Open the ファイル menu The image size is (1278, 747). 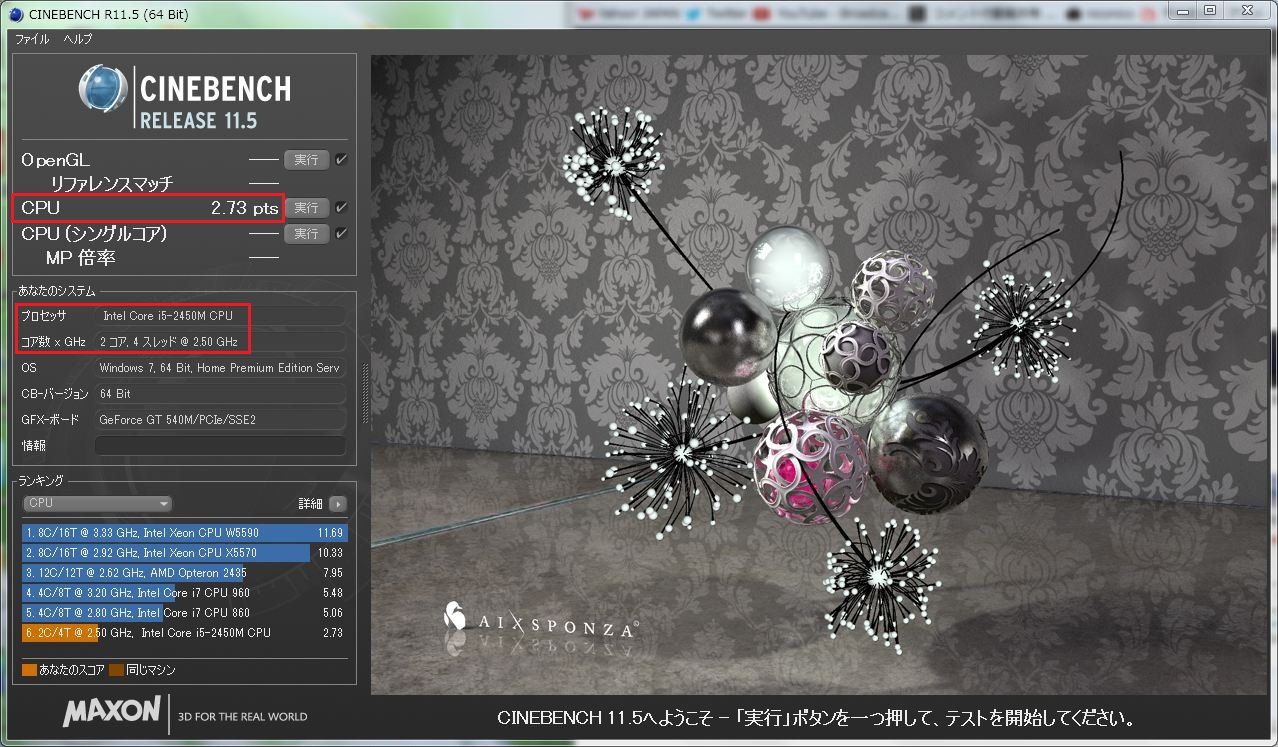click(x=32, y=39)
